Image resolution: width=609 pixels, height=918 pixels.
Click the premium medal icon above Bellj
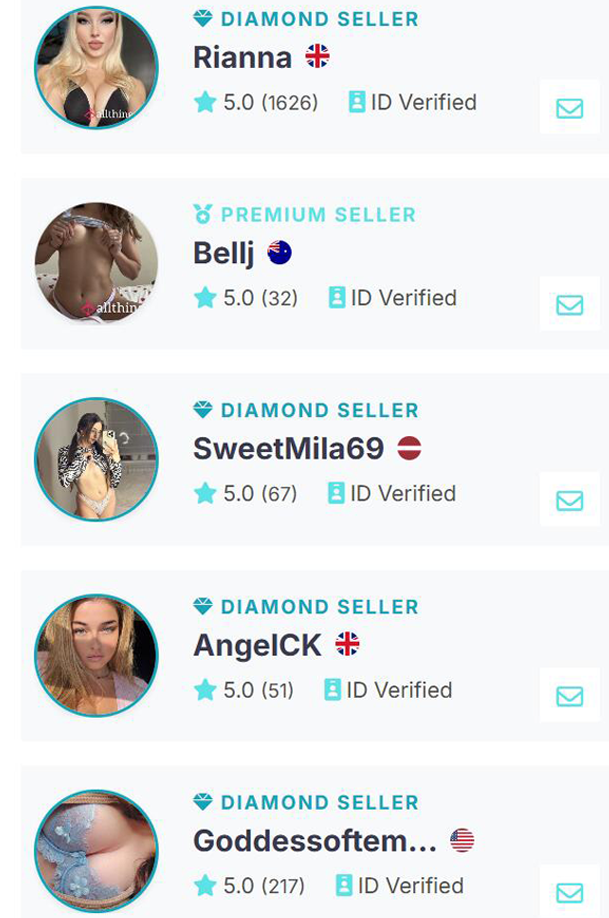(x=203, y=214)
